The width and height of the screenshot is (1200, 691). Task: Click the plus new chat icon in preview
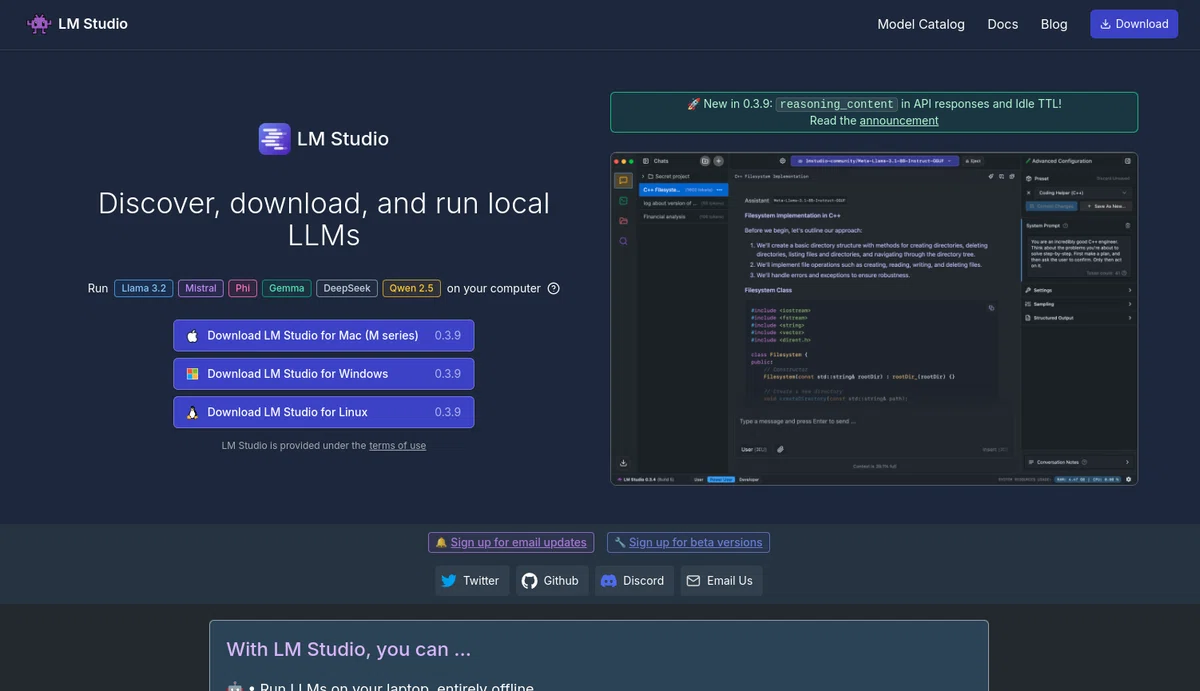point(718,160)
